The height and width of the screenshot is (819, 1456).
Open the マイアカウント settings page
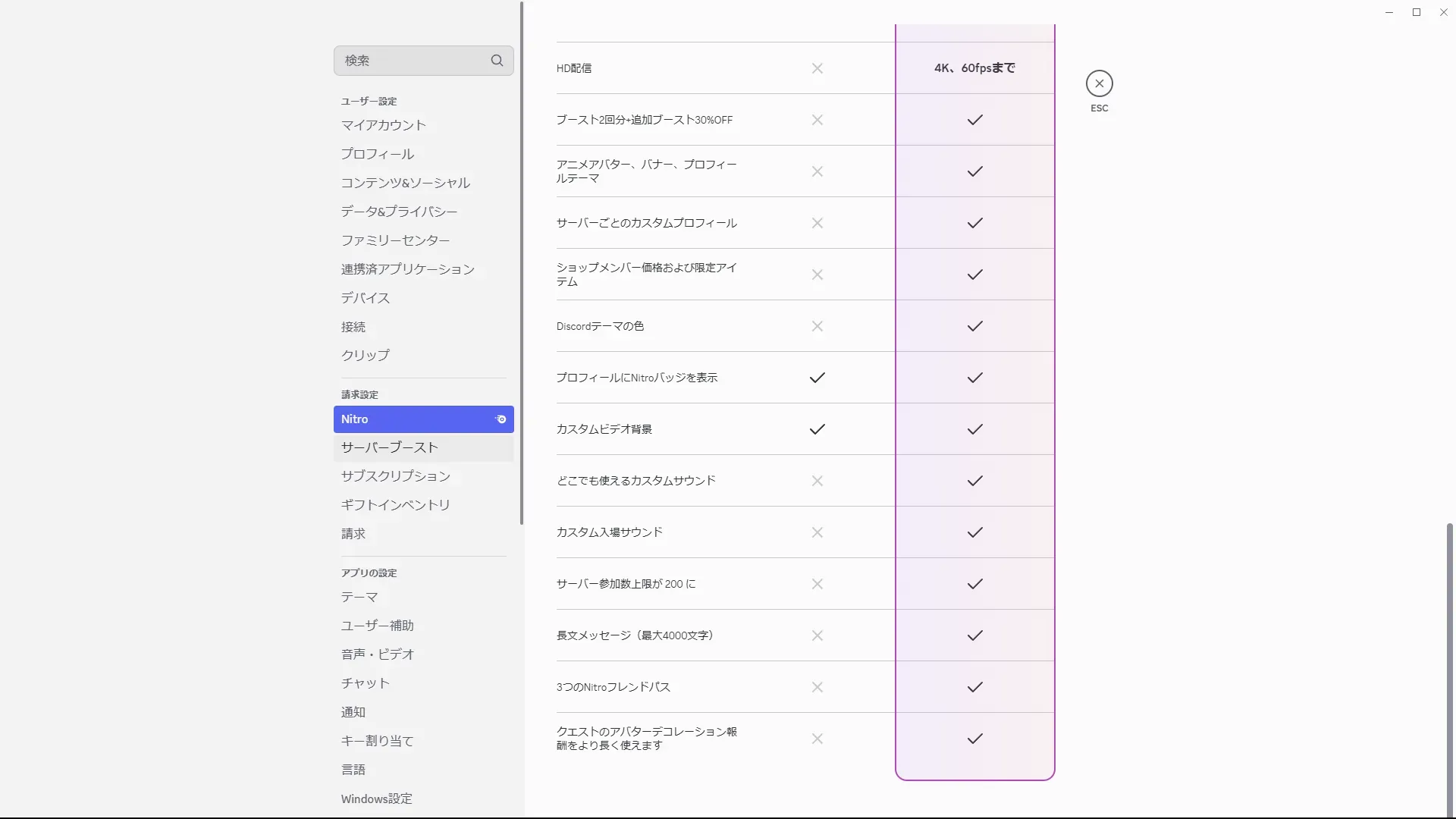click(x=383, y=125)
